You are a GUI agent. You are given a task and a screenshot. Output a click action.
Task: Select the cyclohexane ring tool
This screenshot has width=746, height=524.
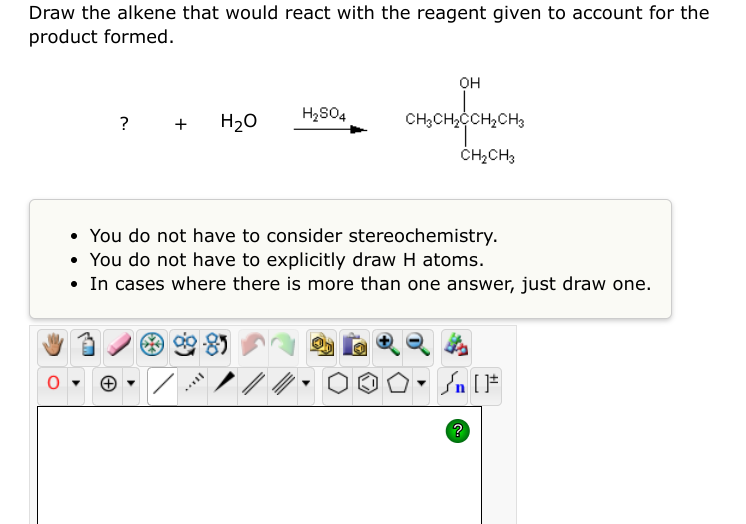pyautogui.click(x=338, y=383)
